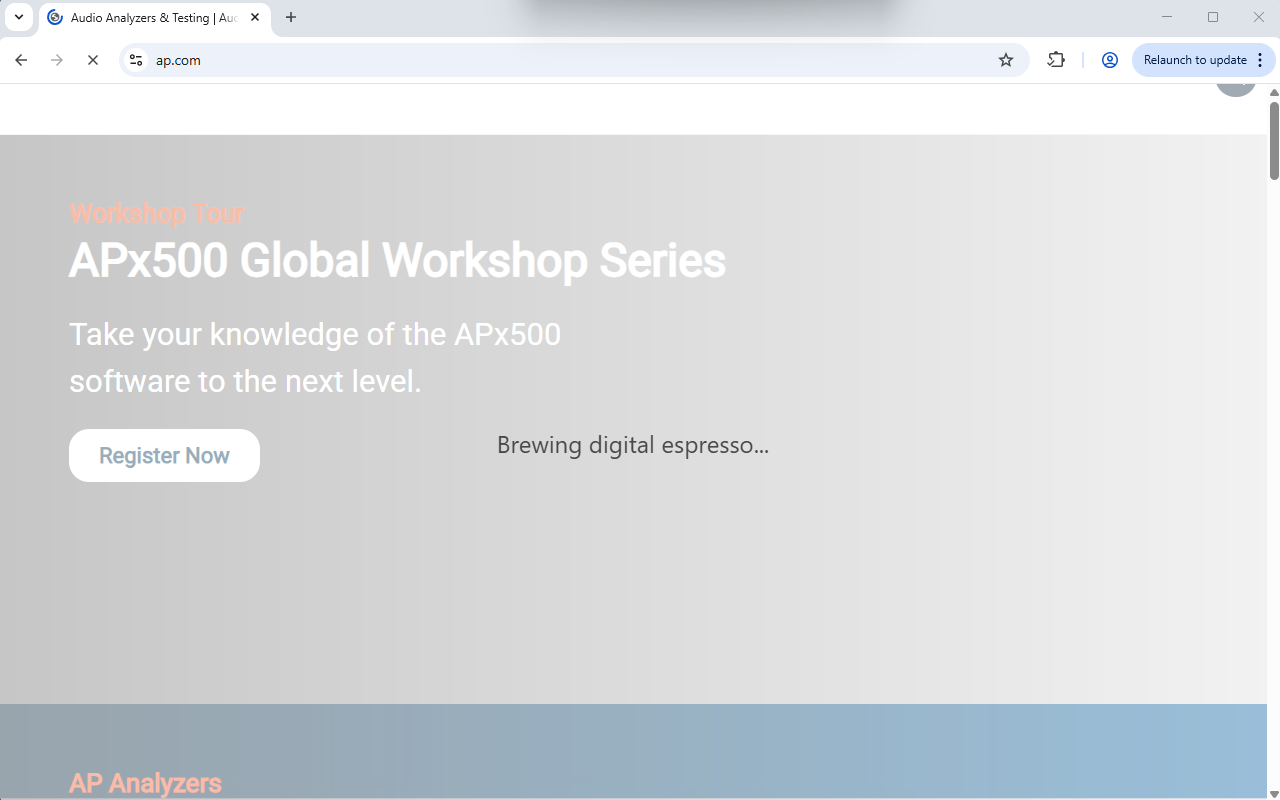This screenshot has width=1280, height=800.
Task: Close the Audio Analyzers & Testing tab
Action: (255, 17)
